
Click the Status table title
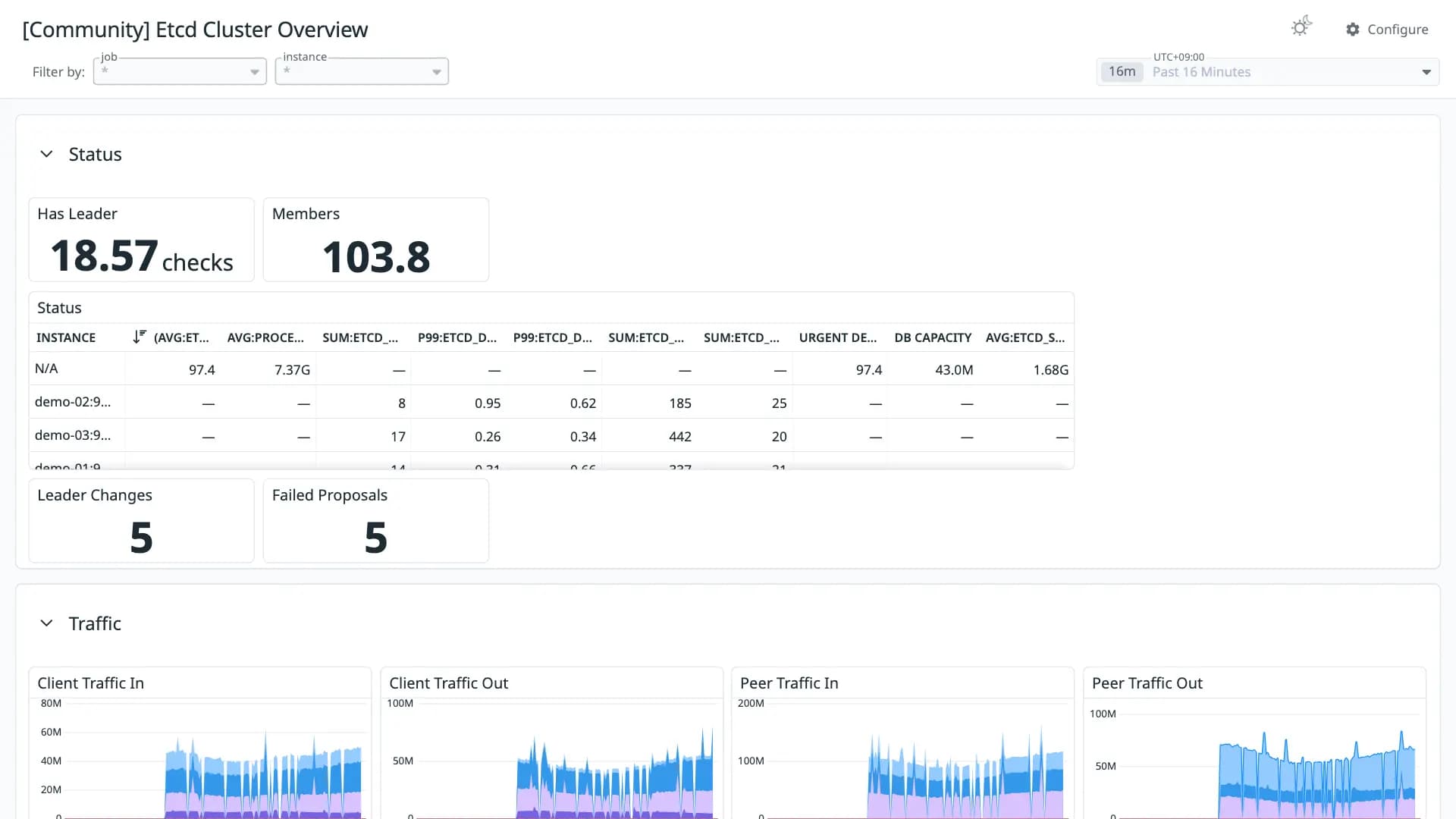59,308
